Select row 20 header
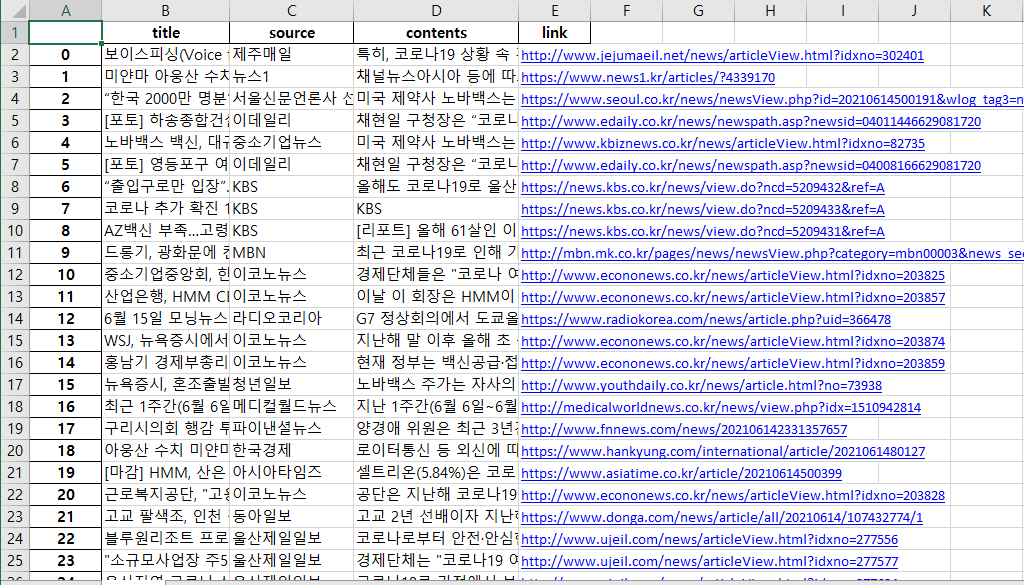This screenshot has width=1024, height=585. coord(14,451)
